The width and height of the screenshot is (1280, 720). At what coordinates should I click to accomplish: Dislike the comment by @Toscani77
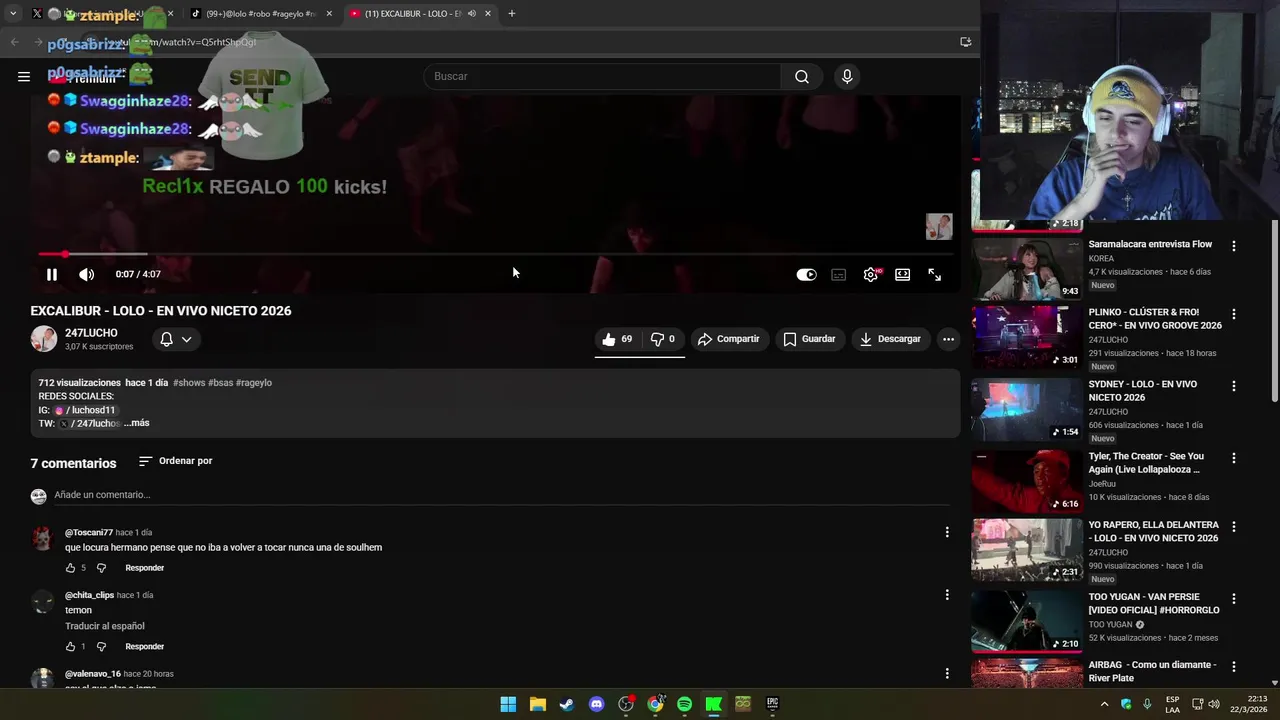click(x=101, y=568)
